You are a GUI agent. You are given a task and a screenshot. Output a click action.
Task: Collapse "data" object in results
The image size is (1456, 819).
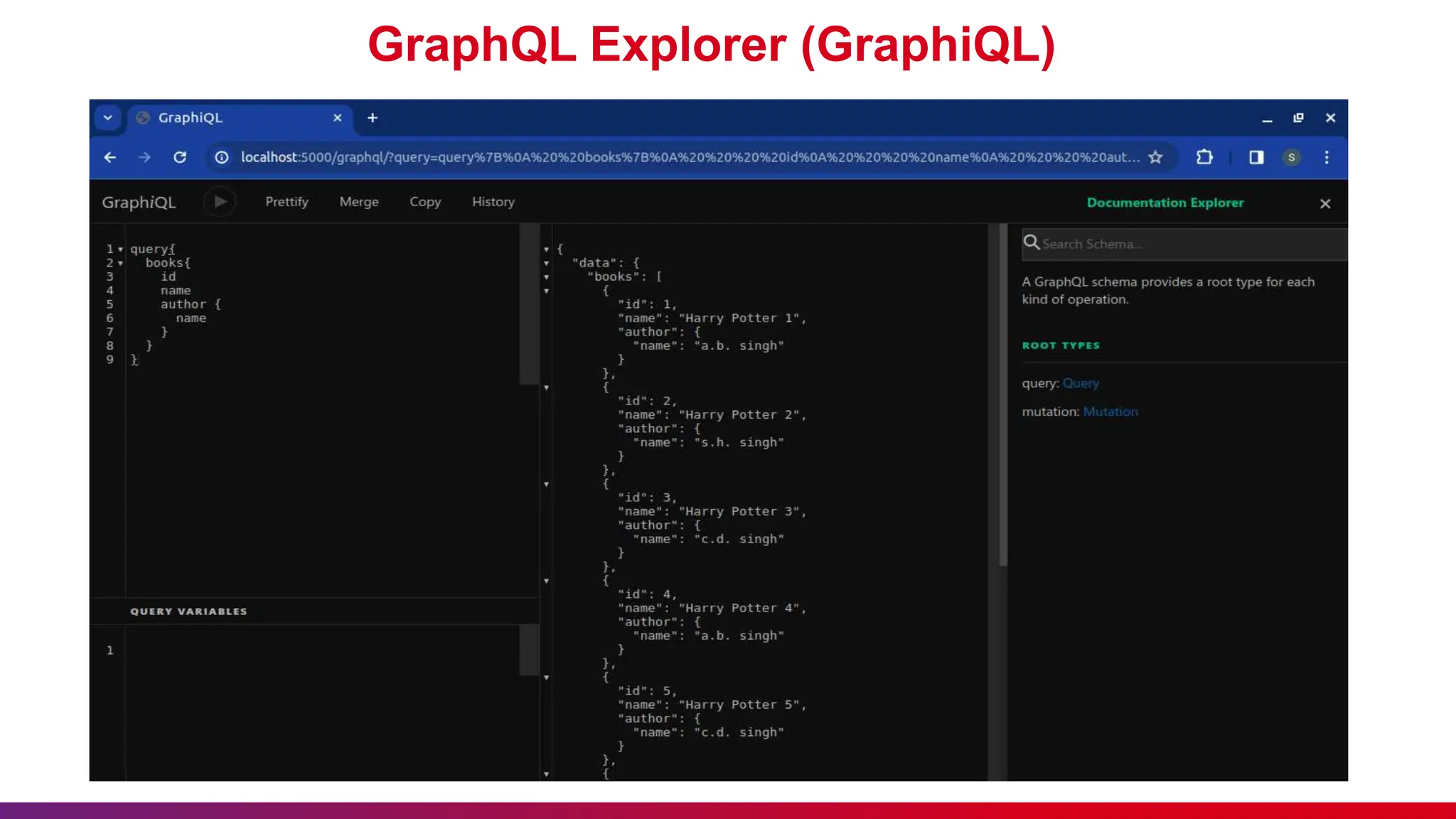point(546,263)
